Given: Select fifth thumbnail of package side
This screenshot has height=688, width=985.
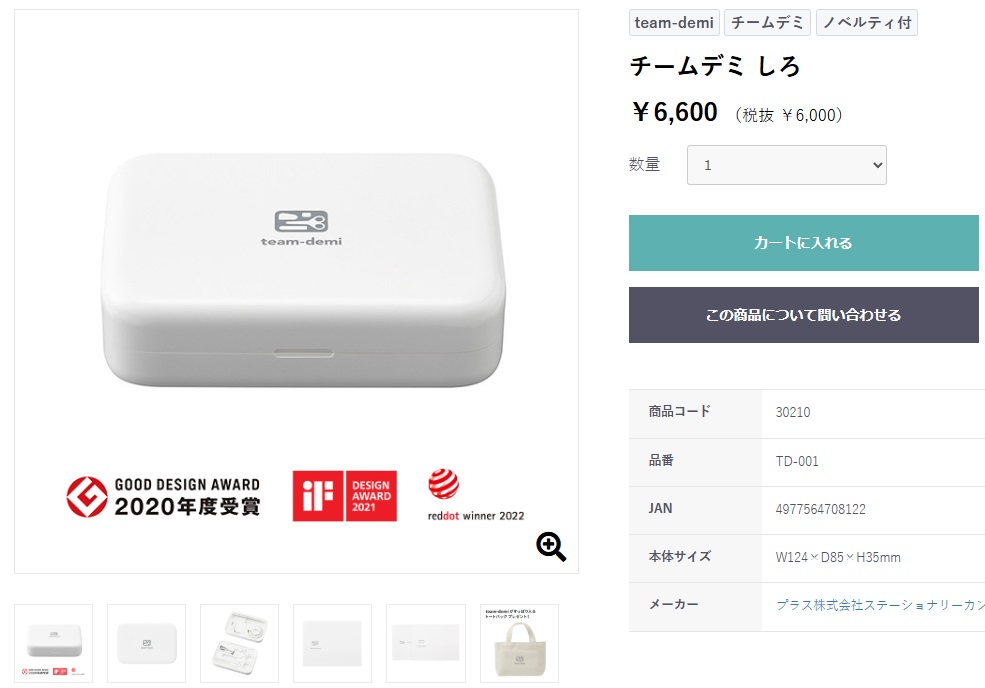Looking at the screenshot, I should pos(426,643).
